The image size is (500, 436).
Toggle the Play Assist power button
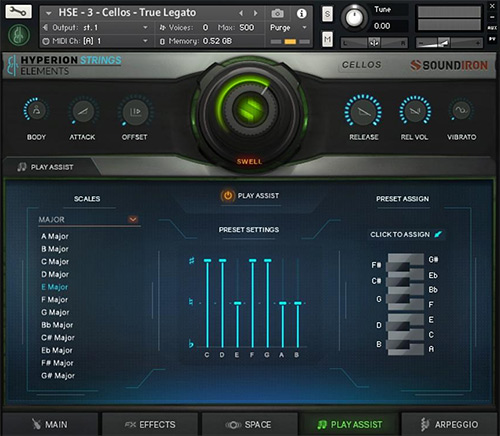point(228,196)
